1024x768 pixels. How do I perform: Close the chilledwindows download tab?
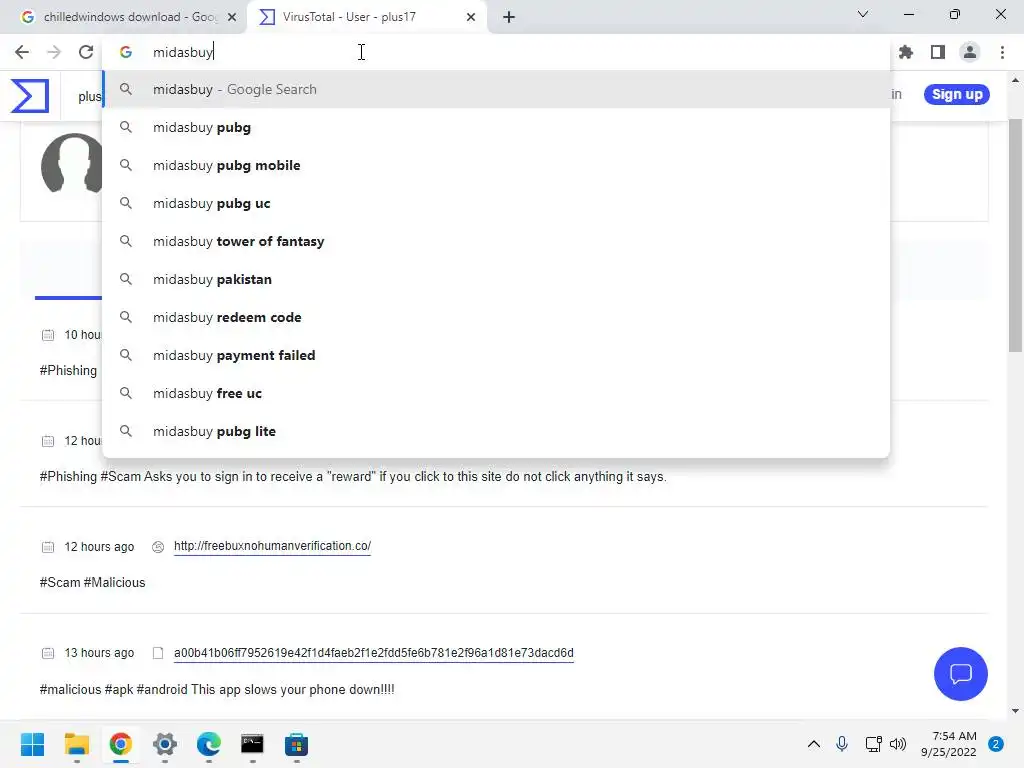232,18
